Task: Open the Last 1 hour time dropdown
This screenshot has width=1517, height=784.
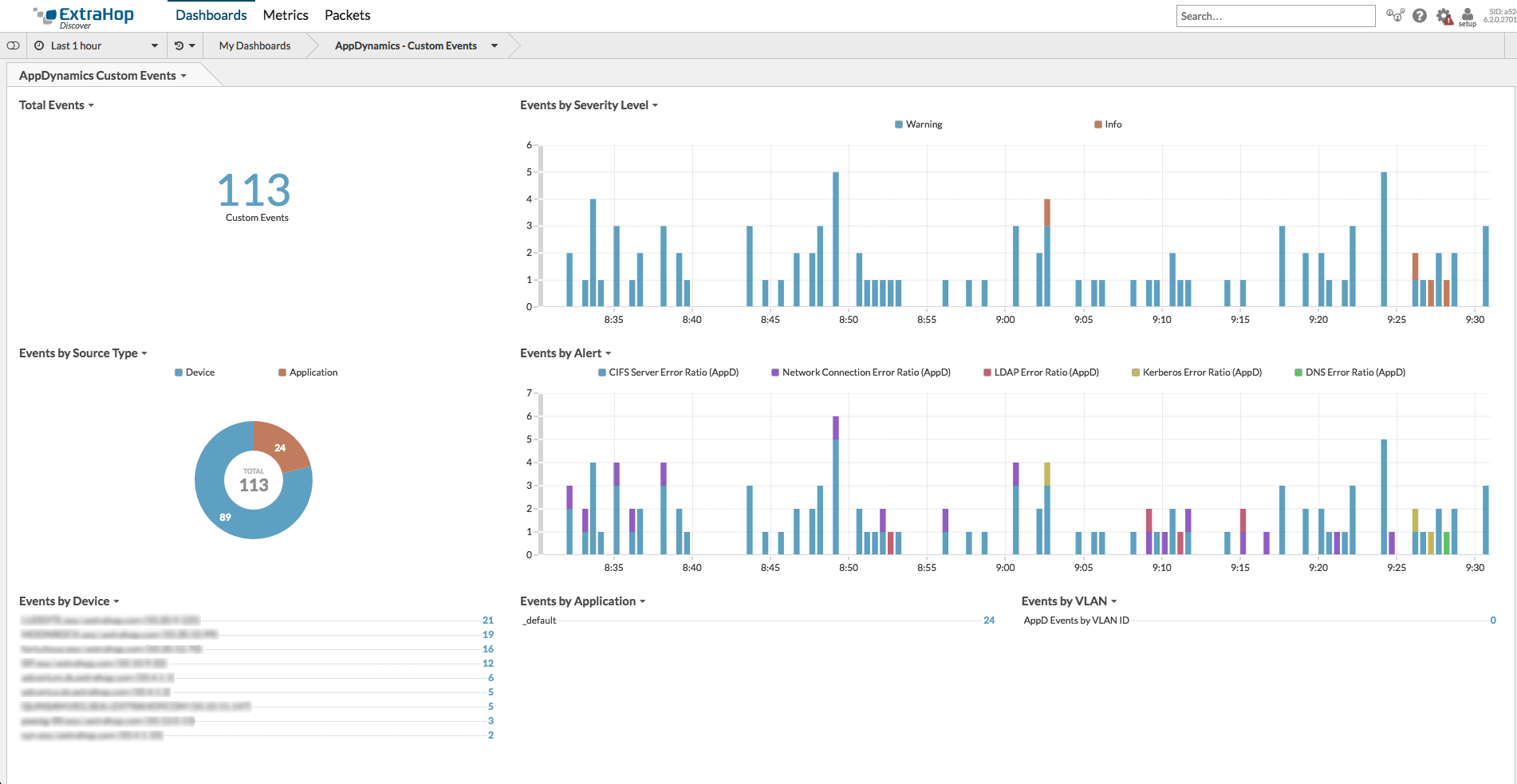Action: [x=96, y=45]
